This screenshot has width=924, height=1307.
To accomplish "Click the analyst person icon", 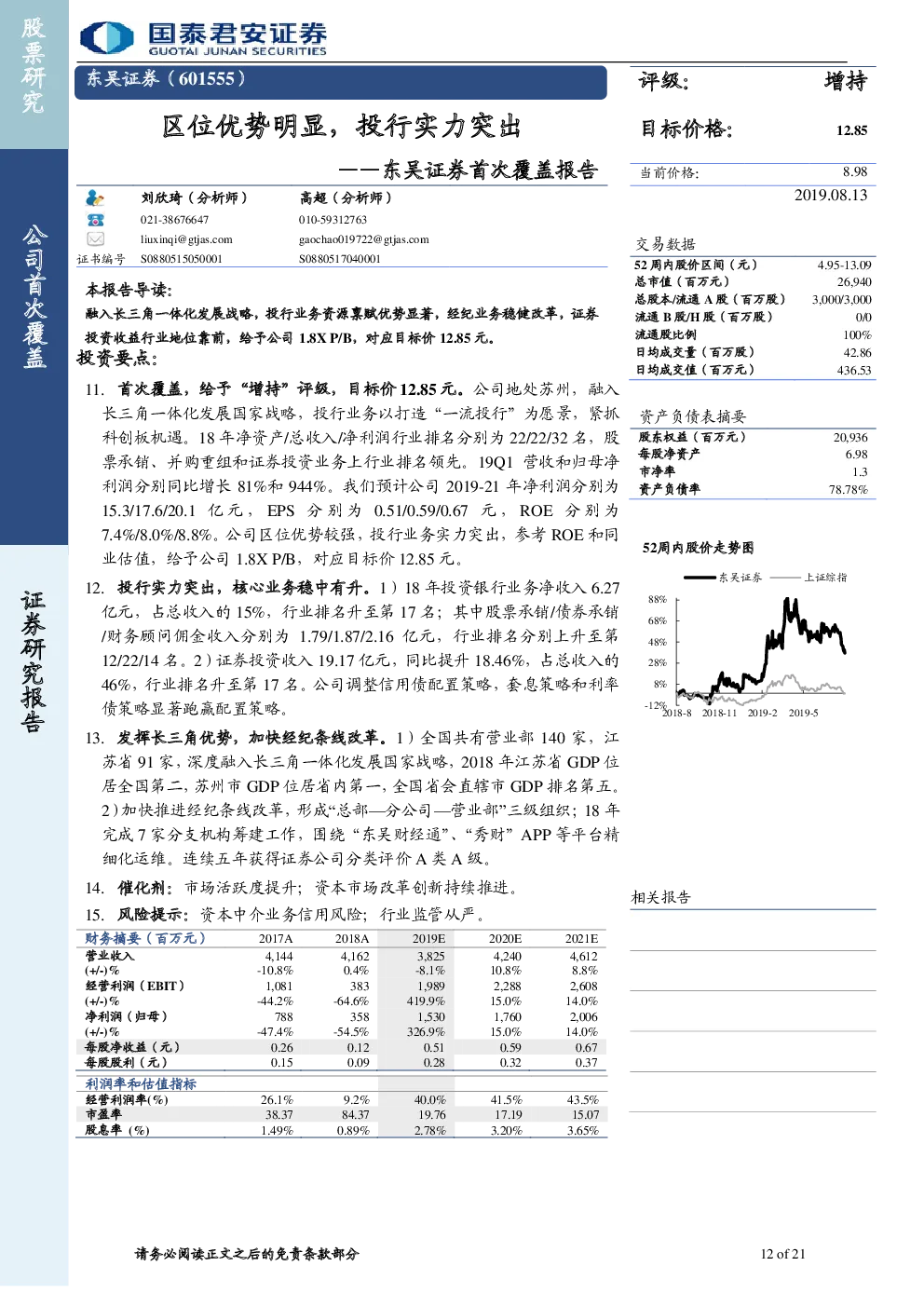I will [x=95, y=197].
